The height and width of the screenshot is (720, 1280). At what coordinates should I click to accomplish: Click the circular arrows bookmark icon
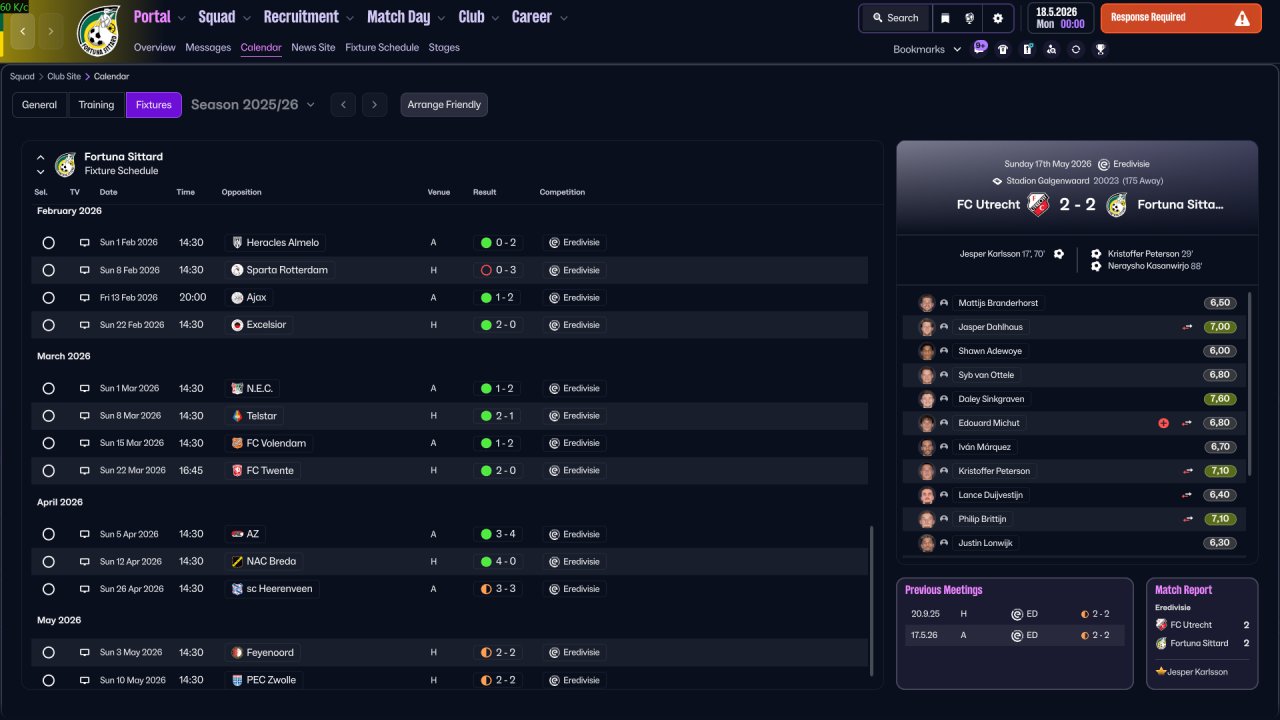tap(1076, 49)
